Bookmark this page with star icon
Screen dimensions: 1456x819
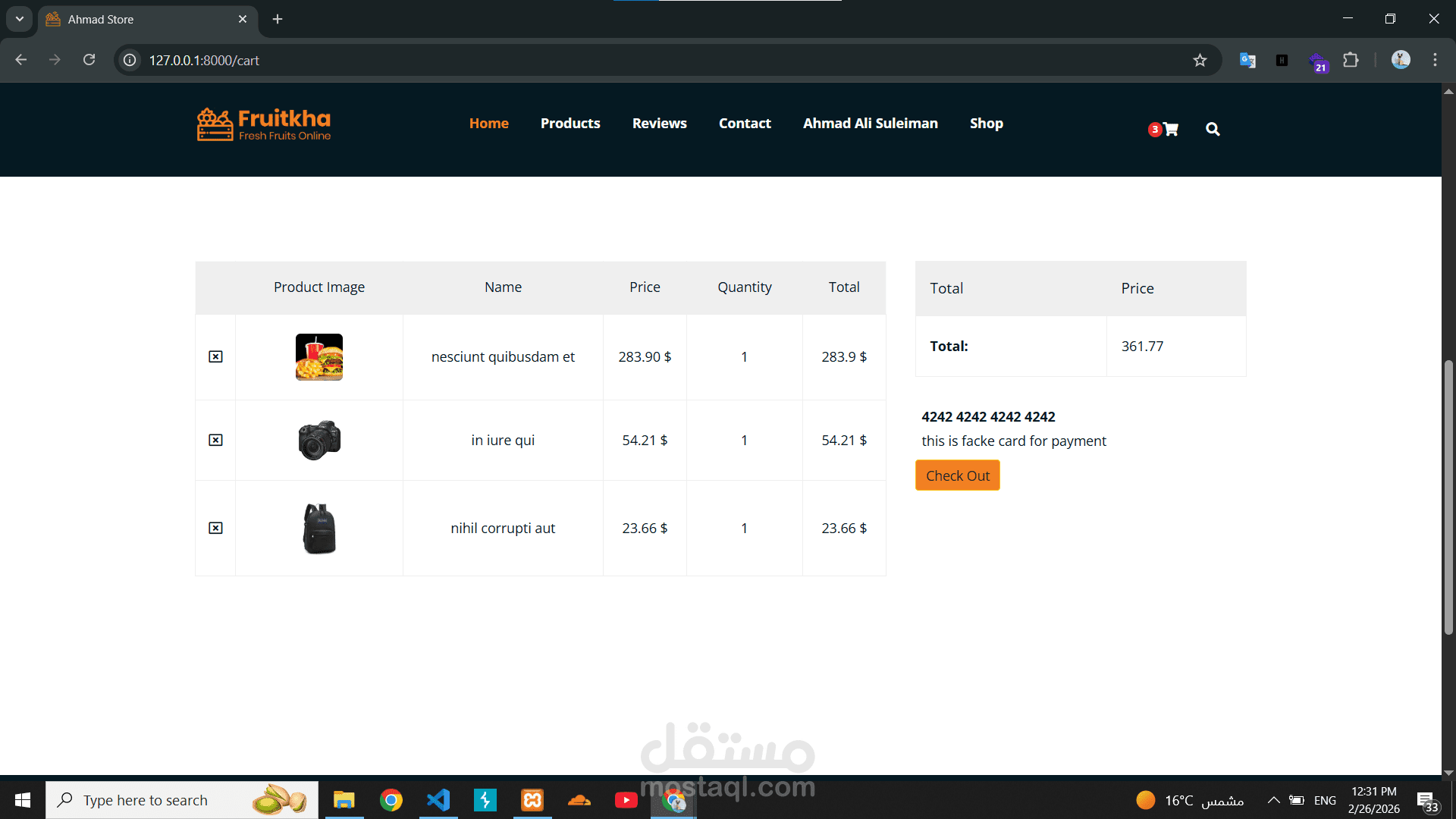pyautogui.click(x=1200, y=60)
